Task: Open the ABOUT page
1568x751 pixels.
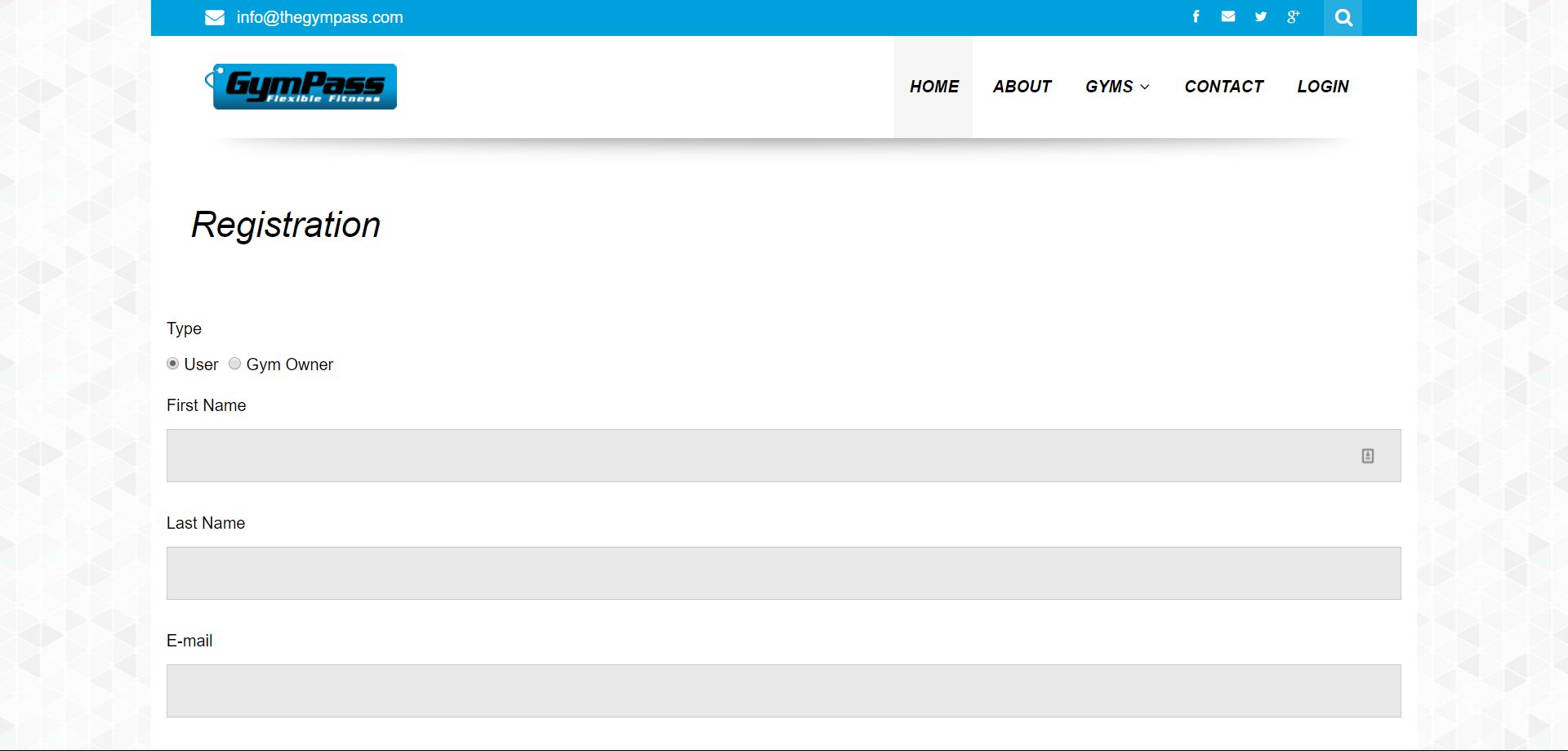Action: [1022, 87]
